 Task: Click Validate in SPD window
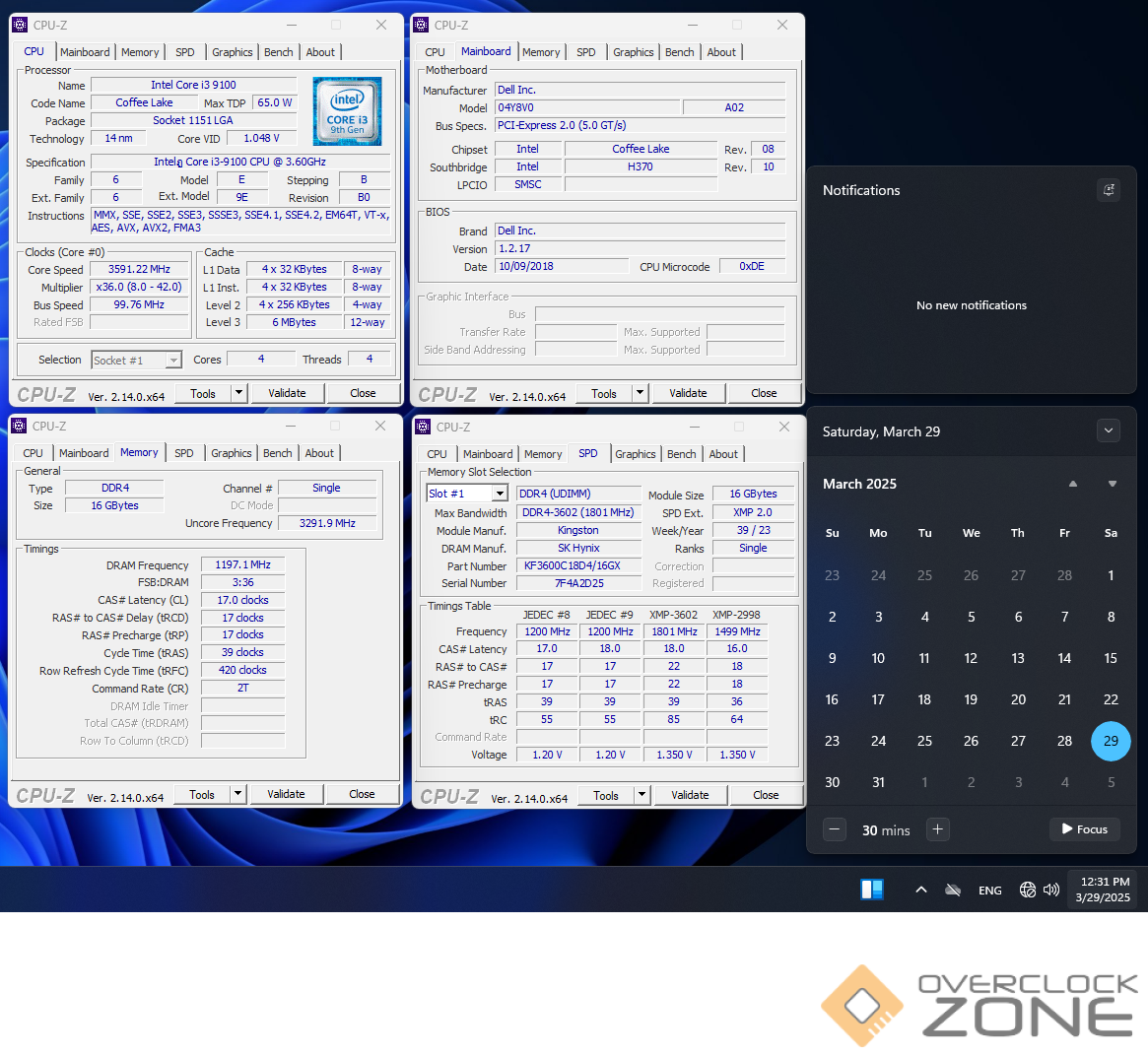click(690, 795)
